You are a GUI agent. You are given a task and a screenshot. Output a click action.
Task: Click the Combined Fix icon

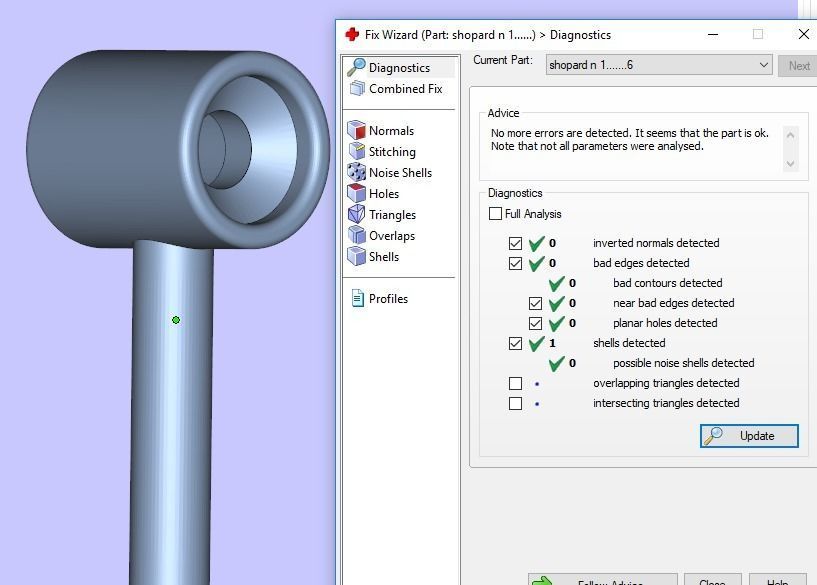pyautogui.click(x=357, y=89)
